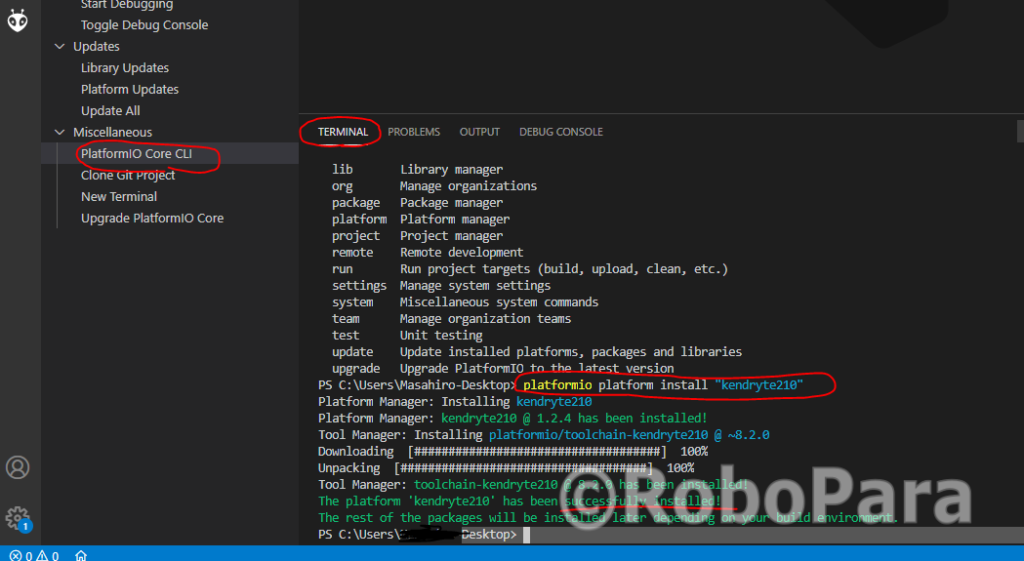Click the 'test' Unit testing line

[x=408, y=336]
